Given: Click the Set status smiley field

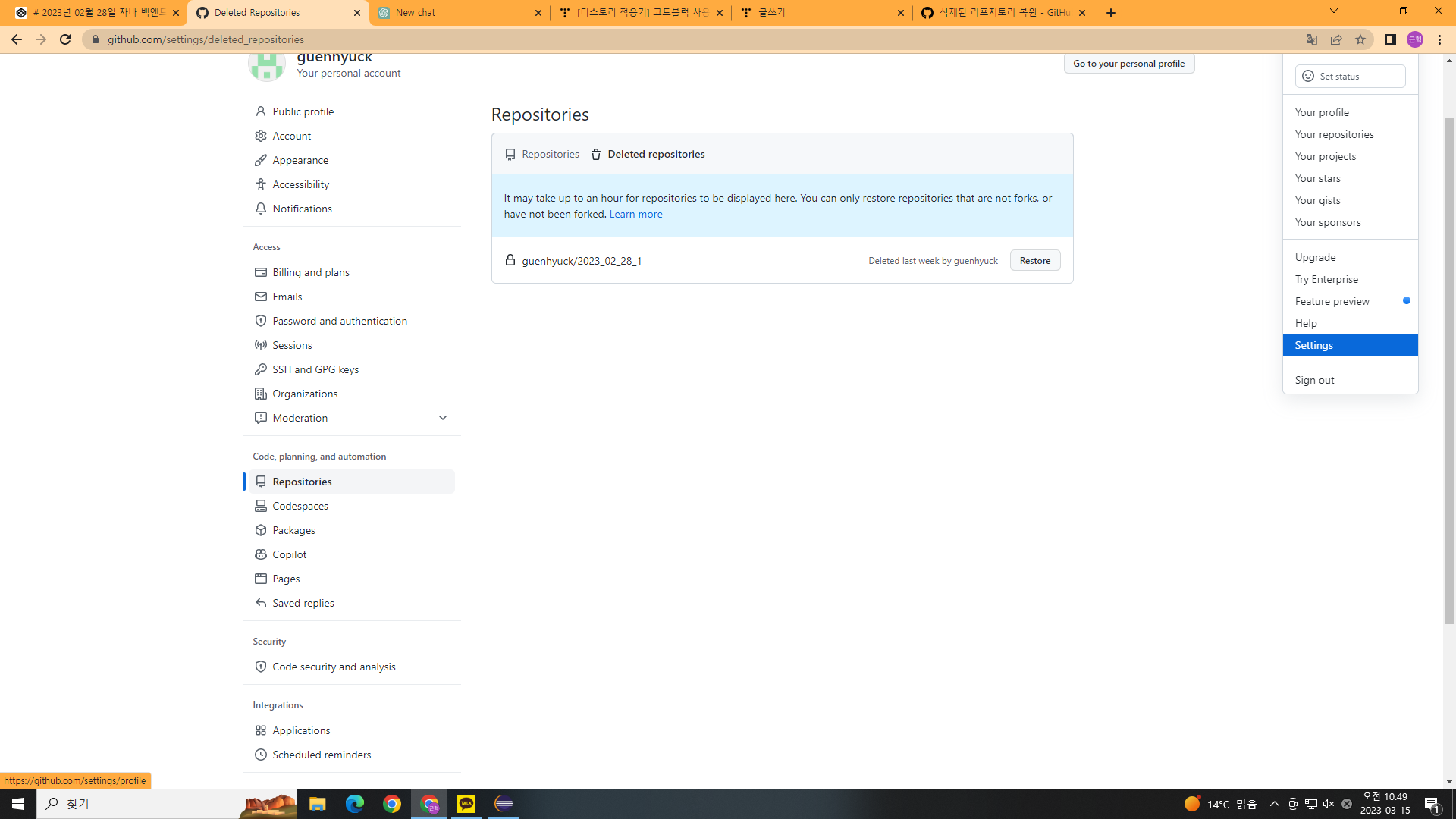Looking at the screenshot, I should click(1350, 76).
